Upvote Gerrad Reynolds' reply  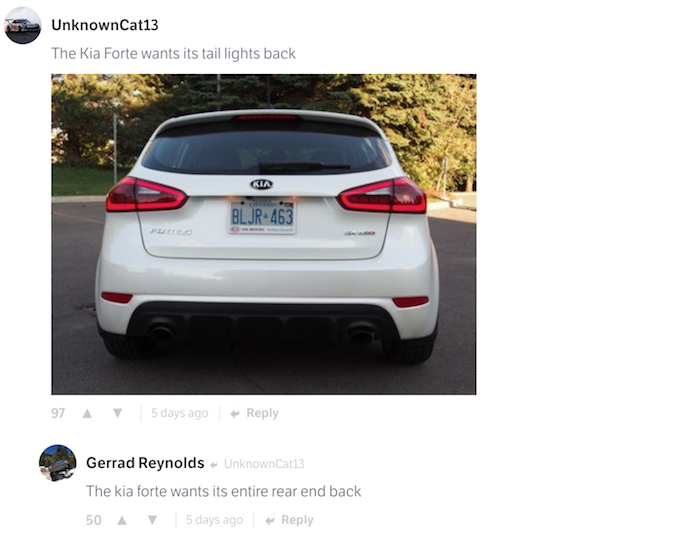click(x=122, y=520)
